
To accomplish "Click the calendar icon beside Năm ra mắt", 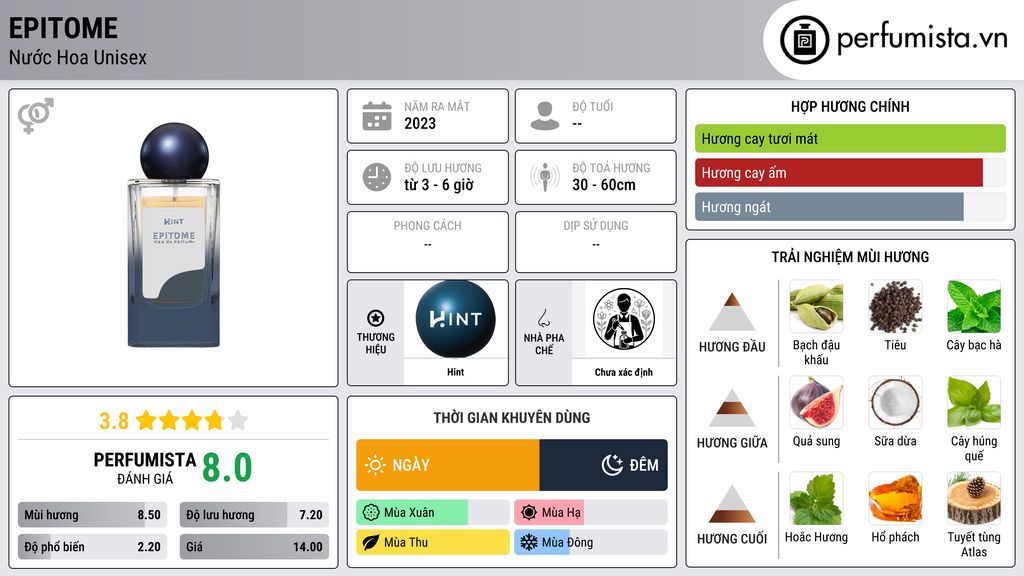I will [377, 116].
